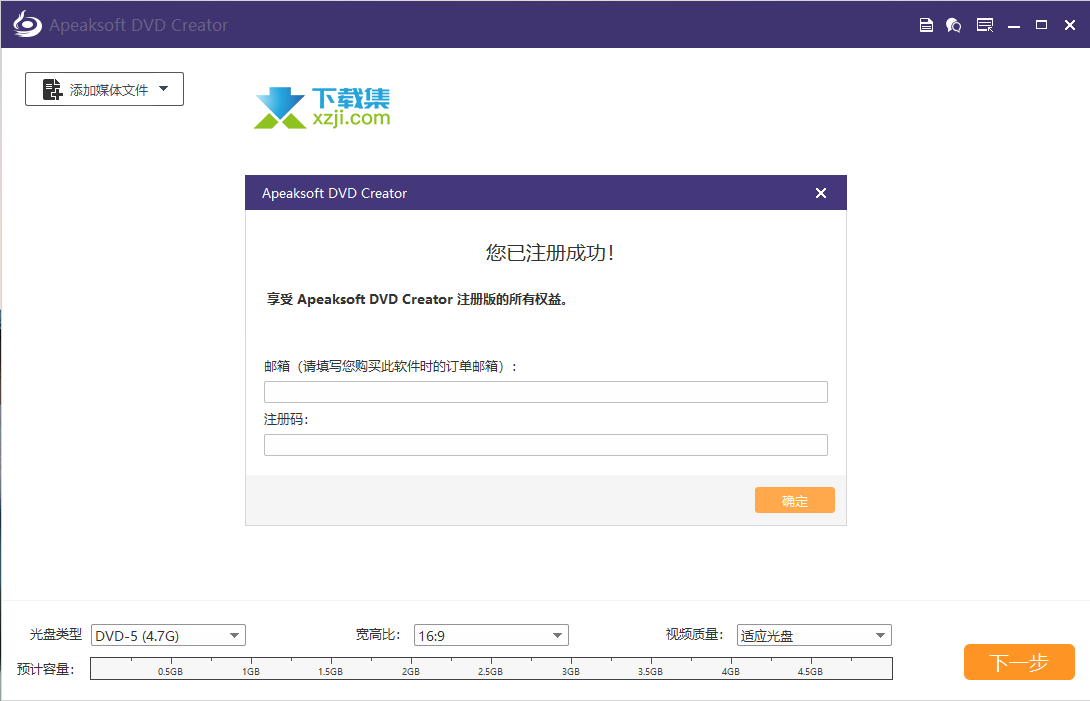Viewport: 1090px width, 701px height.
Task: Open the feedback chat icon in title bar
Action: 954,25
